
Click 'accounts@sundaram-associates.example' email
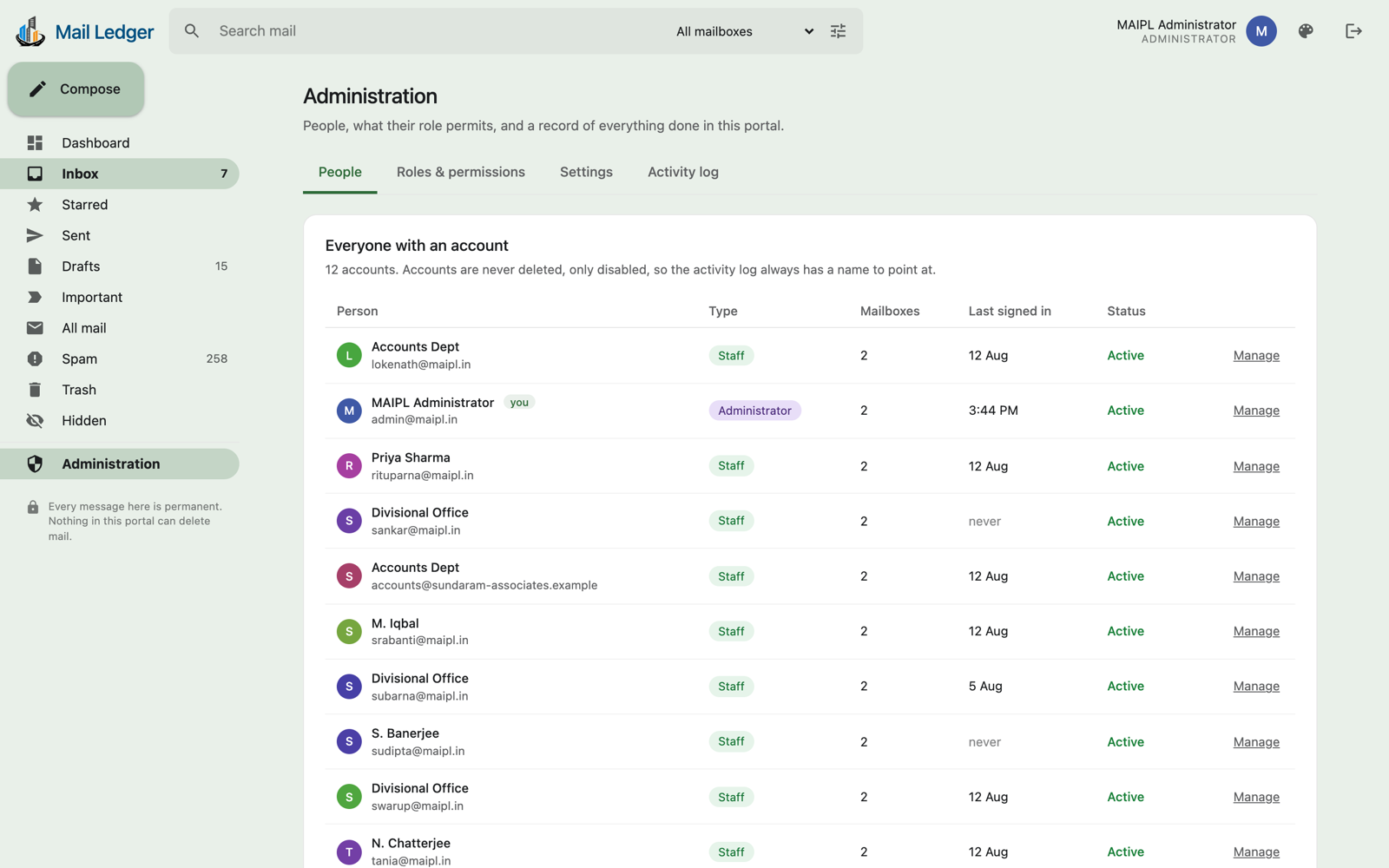(484, 585)
